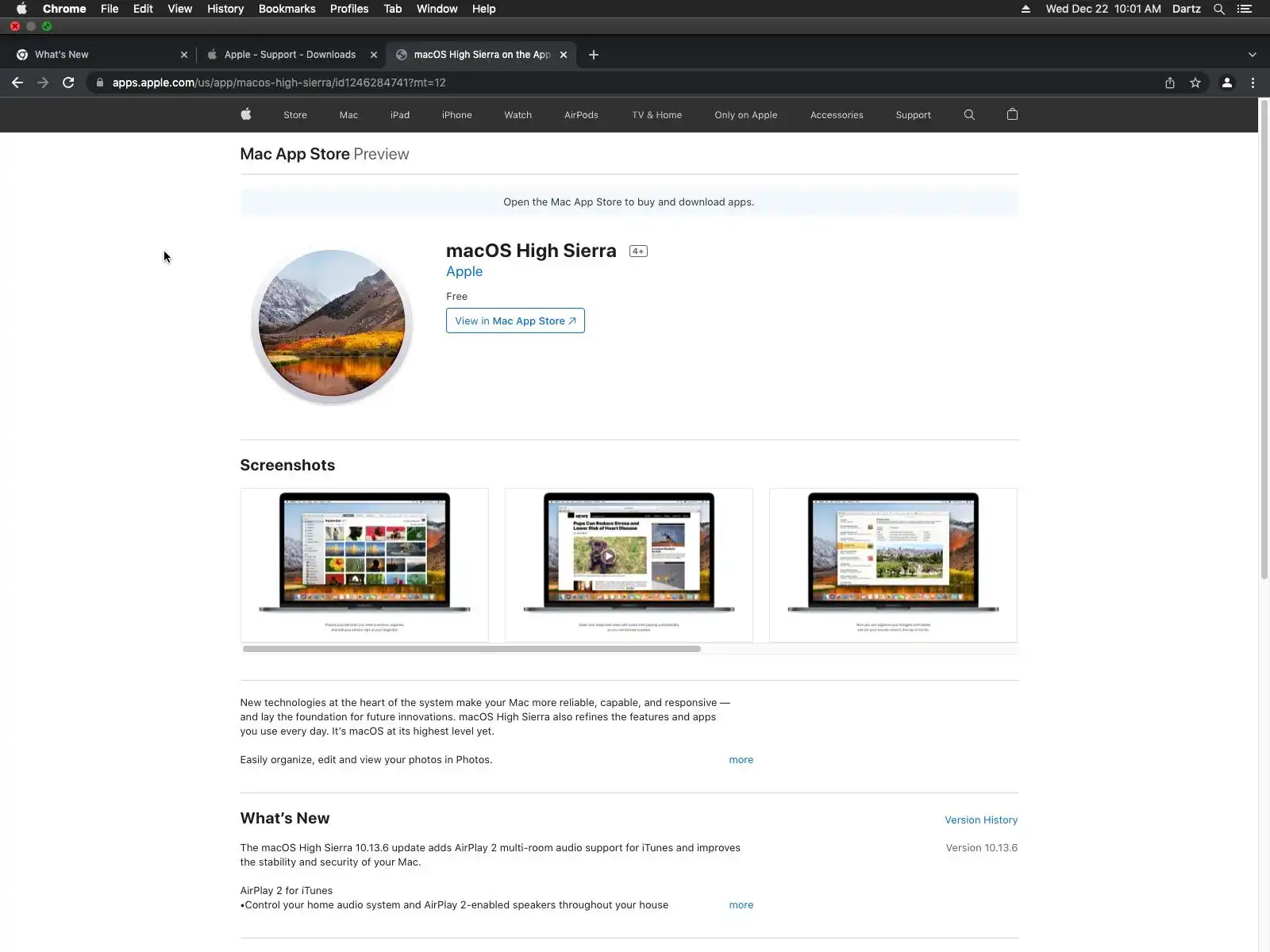Viewport: 1270px width, 952px height.
Task: Click the screenshots horizontal scrollbar
Action: (x=471, y=649)
